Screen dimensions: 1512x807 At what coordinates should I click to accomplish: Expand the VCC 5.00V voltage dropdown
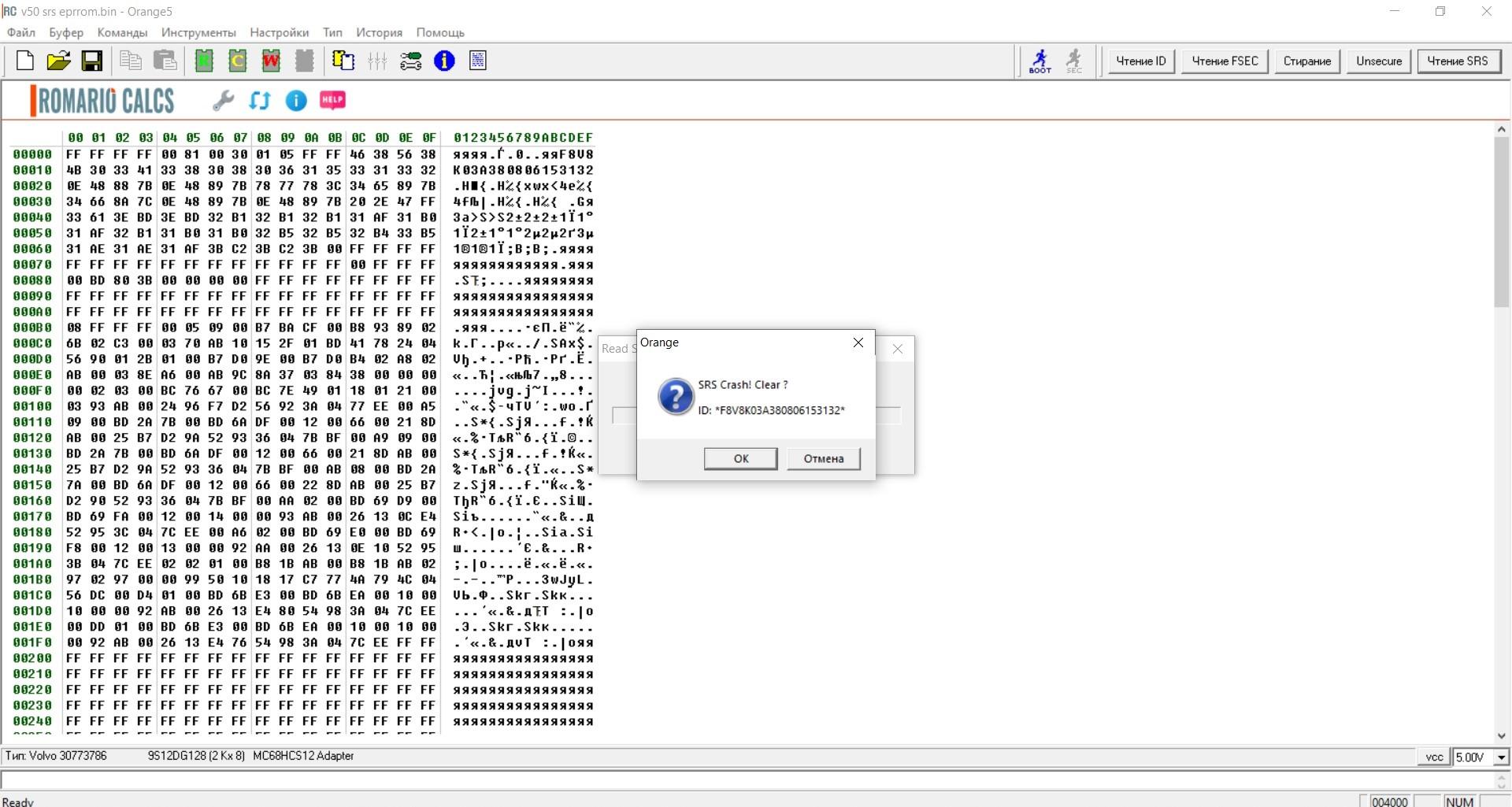1501,757
